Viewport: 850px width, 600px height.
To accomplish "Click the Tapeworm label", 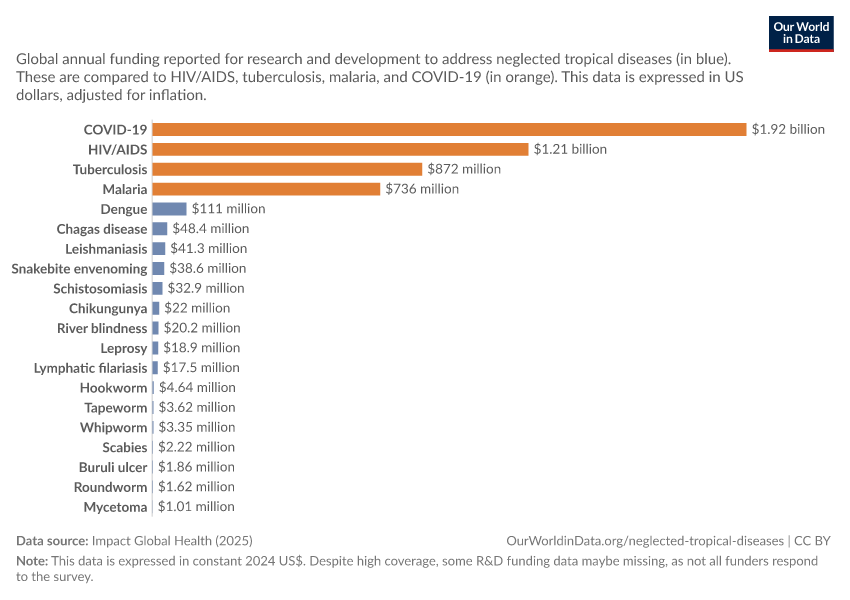I will [x=115, y=408].
